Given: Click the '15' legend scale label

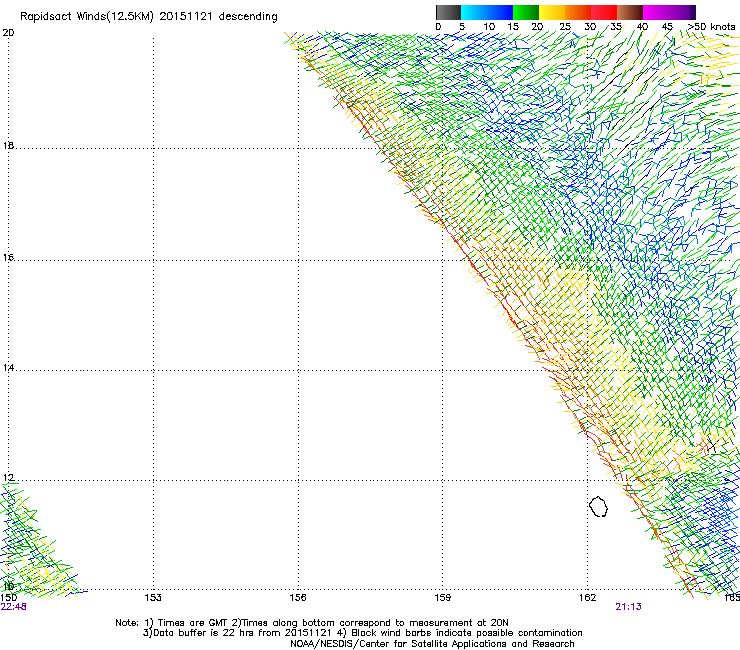Looking at the screenshot, I should (x=513, y=27).
